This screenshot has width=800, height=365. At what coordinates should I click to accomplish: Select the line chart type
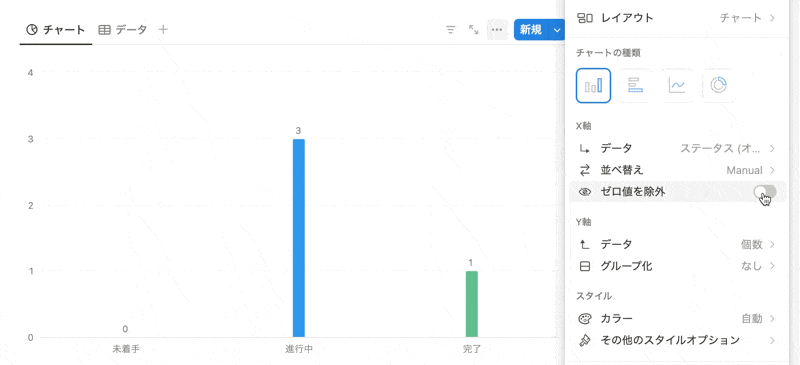coord(677,86)
